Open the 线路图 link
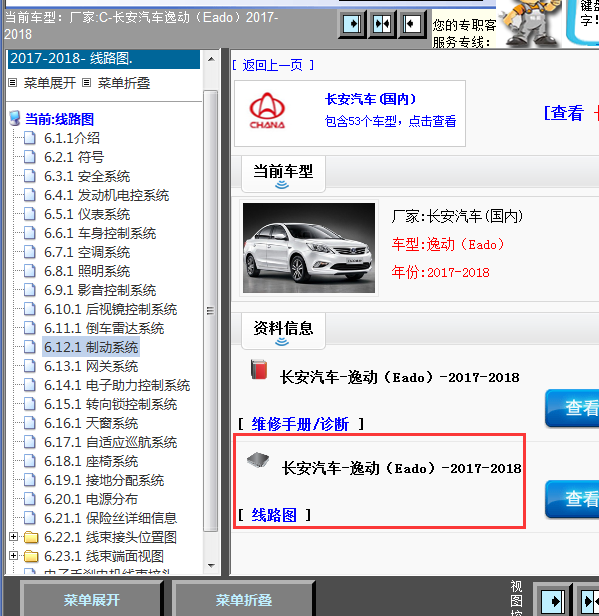 (x=274, y=515)
